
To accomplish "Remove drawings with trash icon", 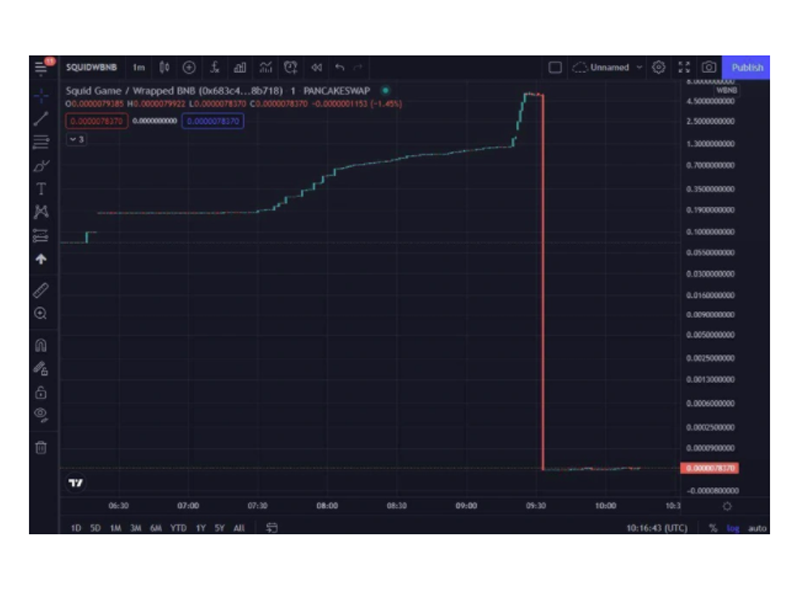I will (41, 447).
